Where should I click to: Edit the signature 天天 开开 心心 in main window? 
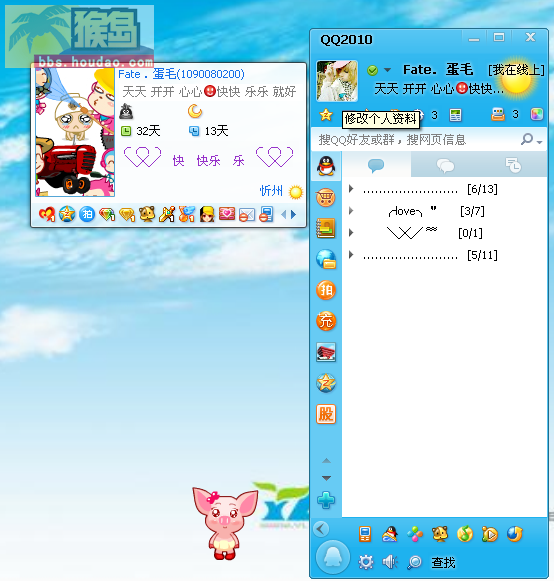439,89
